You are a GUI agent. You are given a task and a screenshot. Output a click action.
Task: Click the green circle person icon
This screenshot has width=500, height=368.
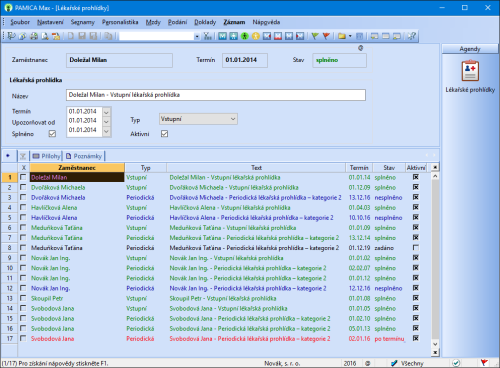[245, 36]
